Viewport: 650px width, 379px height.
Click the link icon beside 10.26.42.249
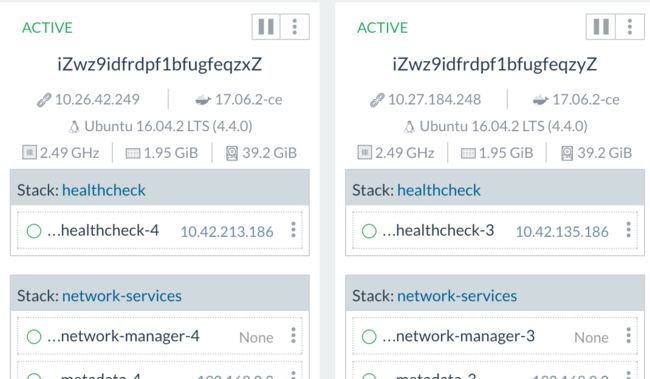pos(44,100)
